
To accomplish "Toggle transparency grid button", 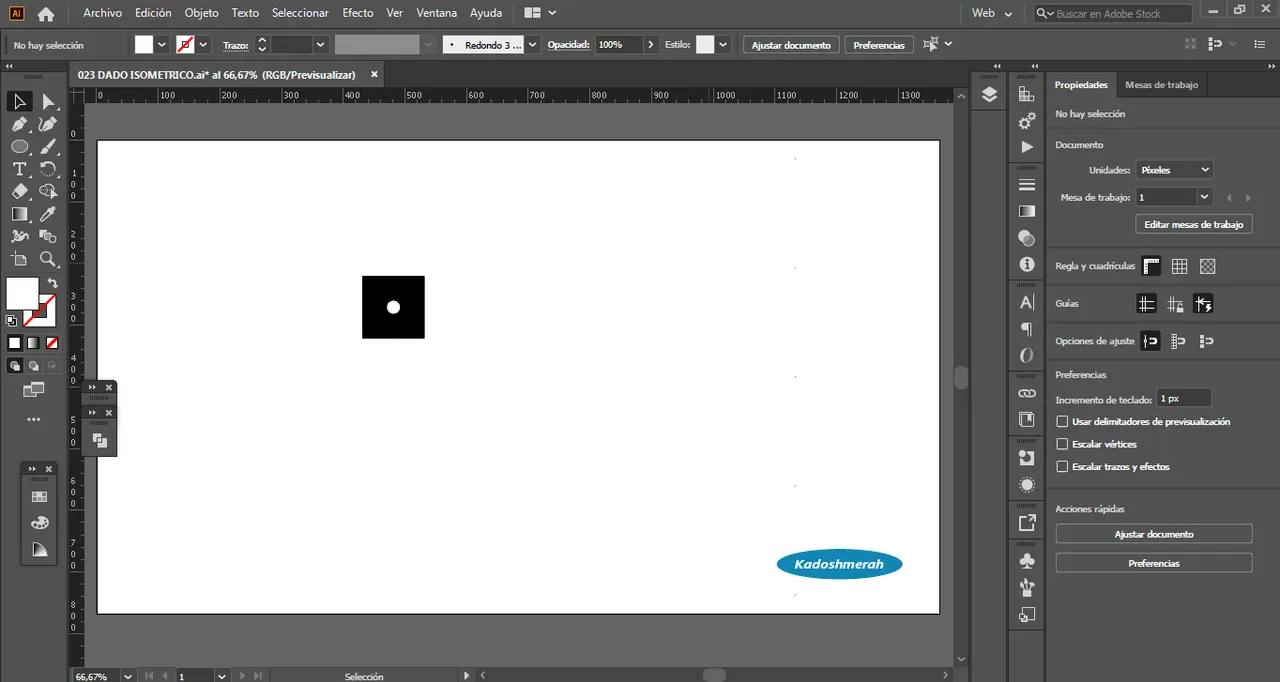I will [x=1207, y=266].
